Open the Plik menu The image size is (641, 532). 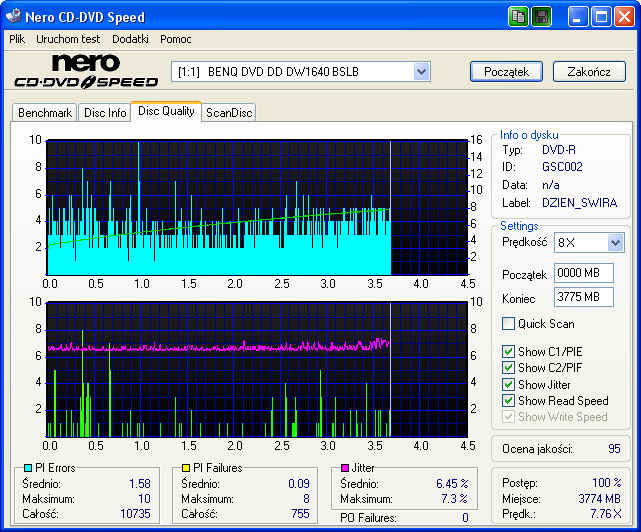tap(17, 39)
